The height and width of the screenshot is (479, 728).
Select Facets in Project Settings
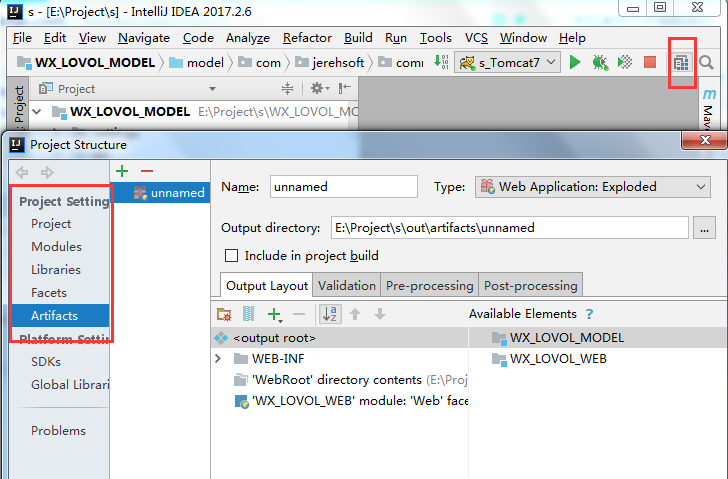tap(49, 293)
